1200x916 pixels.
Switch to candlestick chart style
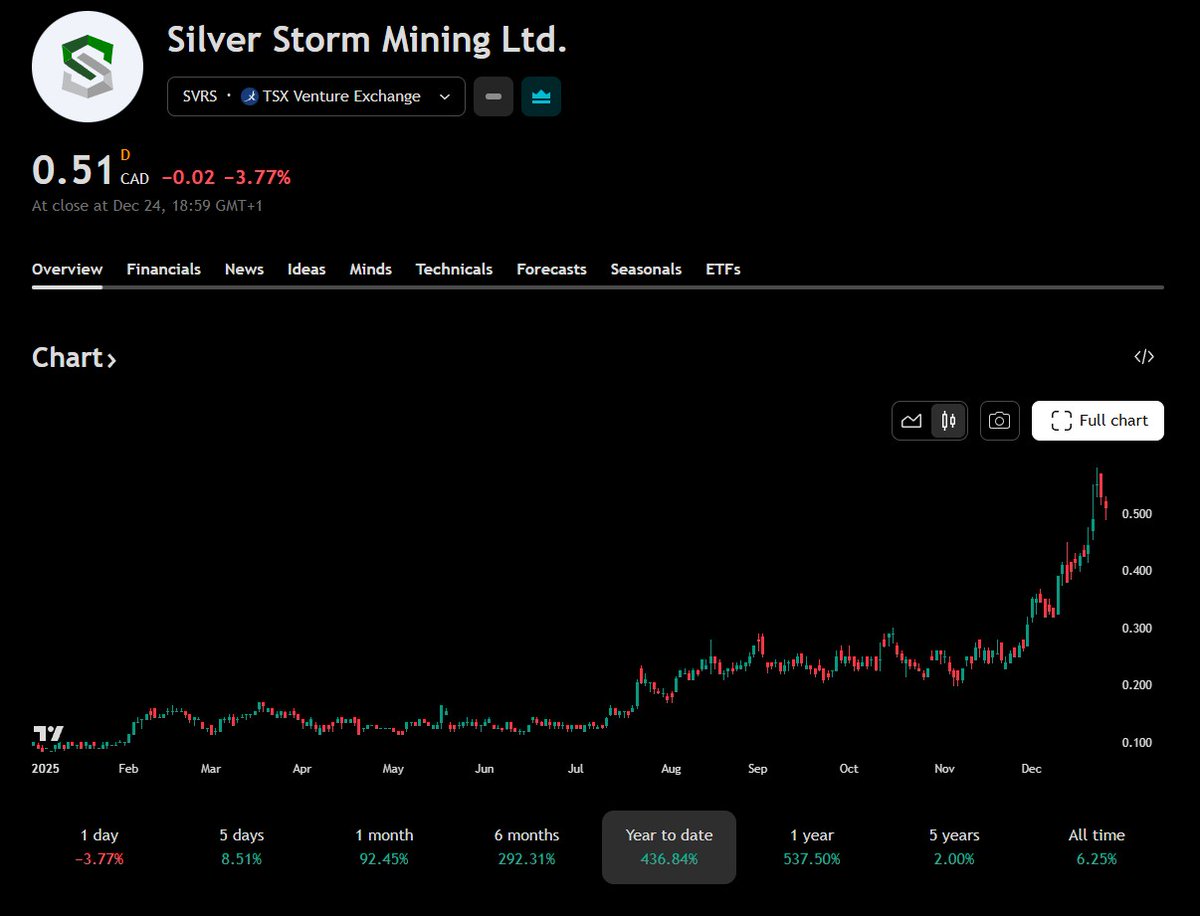[948, 421]
